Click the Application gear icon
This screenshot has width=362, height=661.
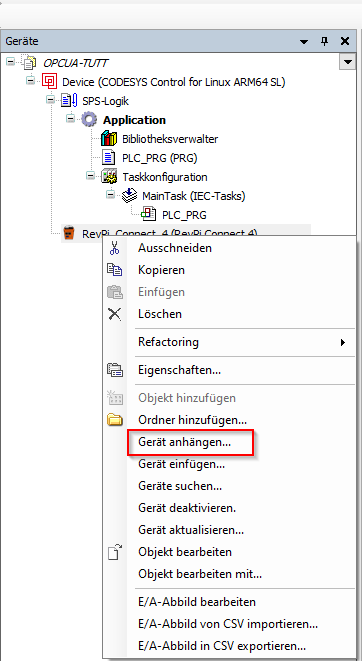tap(89, 120)
